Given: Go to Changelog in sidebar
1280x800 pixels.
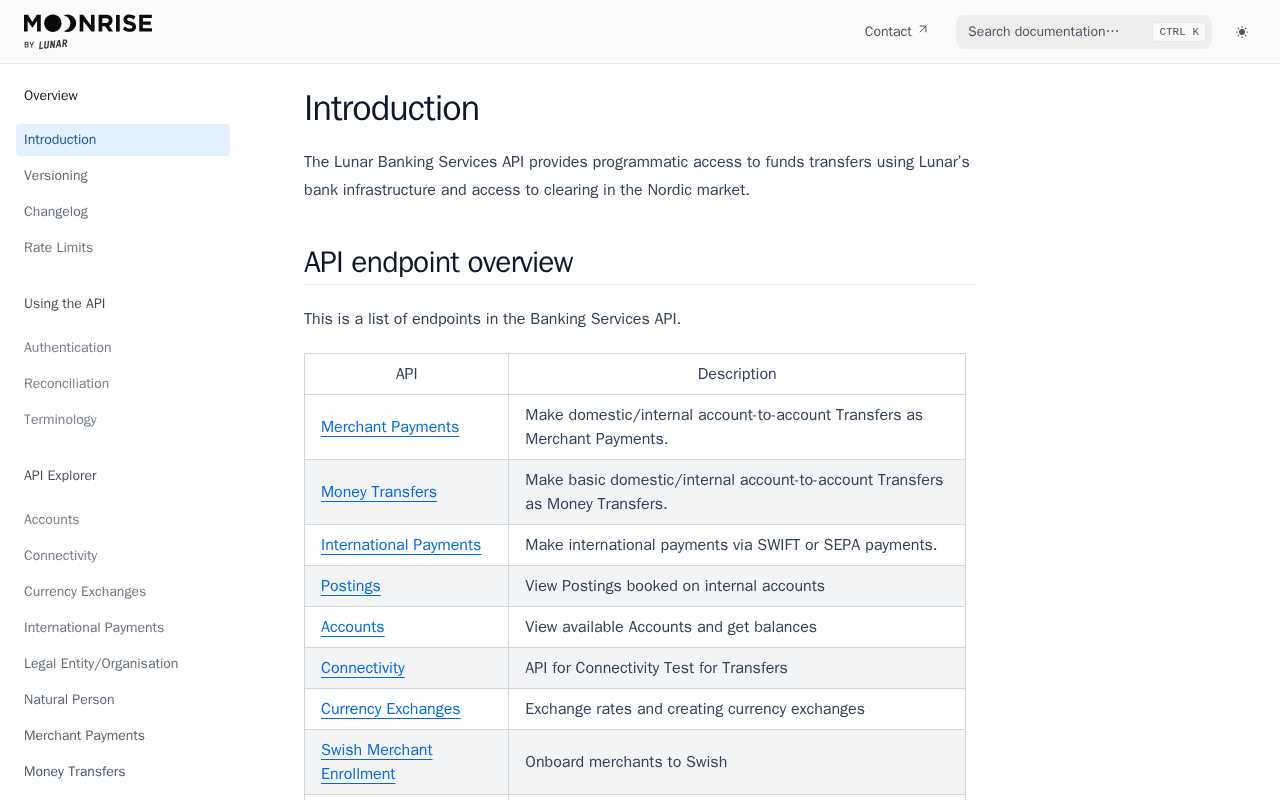Looking at the screenshot, I should [x=56, y=212].
